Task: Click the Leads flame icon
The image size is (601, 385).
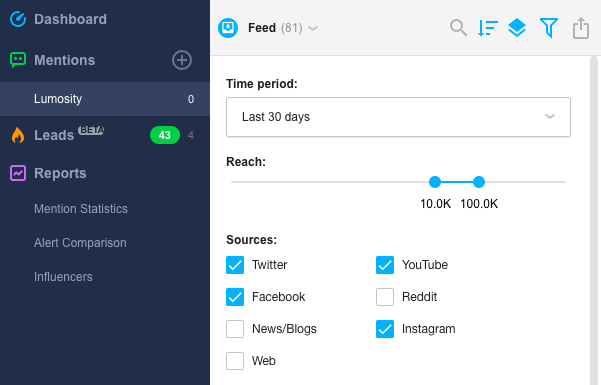Action: tap(18, 135)
